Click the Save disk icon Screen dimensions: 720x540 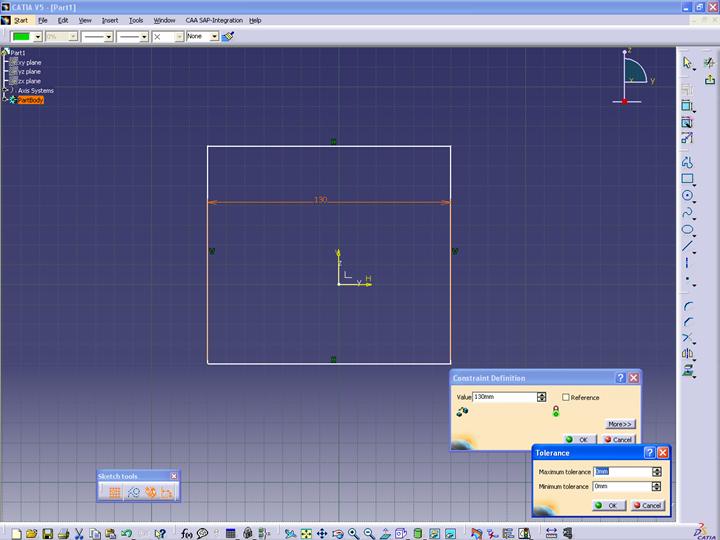point(48,534)
